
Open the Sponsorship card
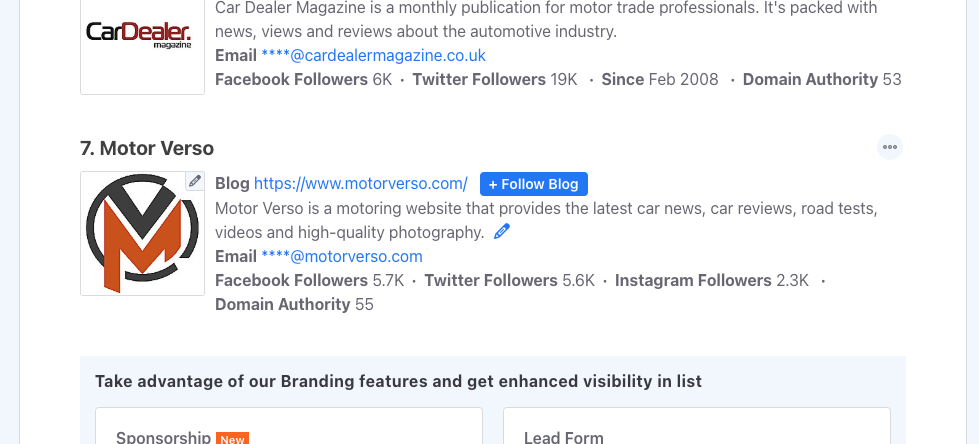tap(289, 426)
